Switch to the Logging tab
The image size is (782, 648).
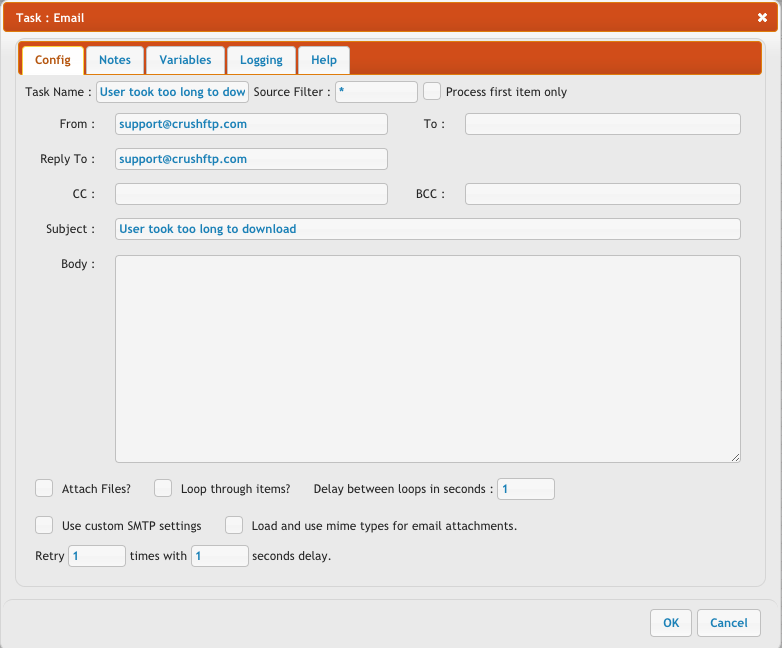tap(261, 60)
